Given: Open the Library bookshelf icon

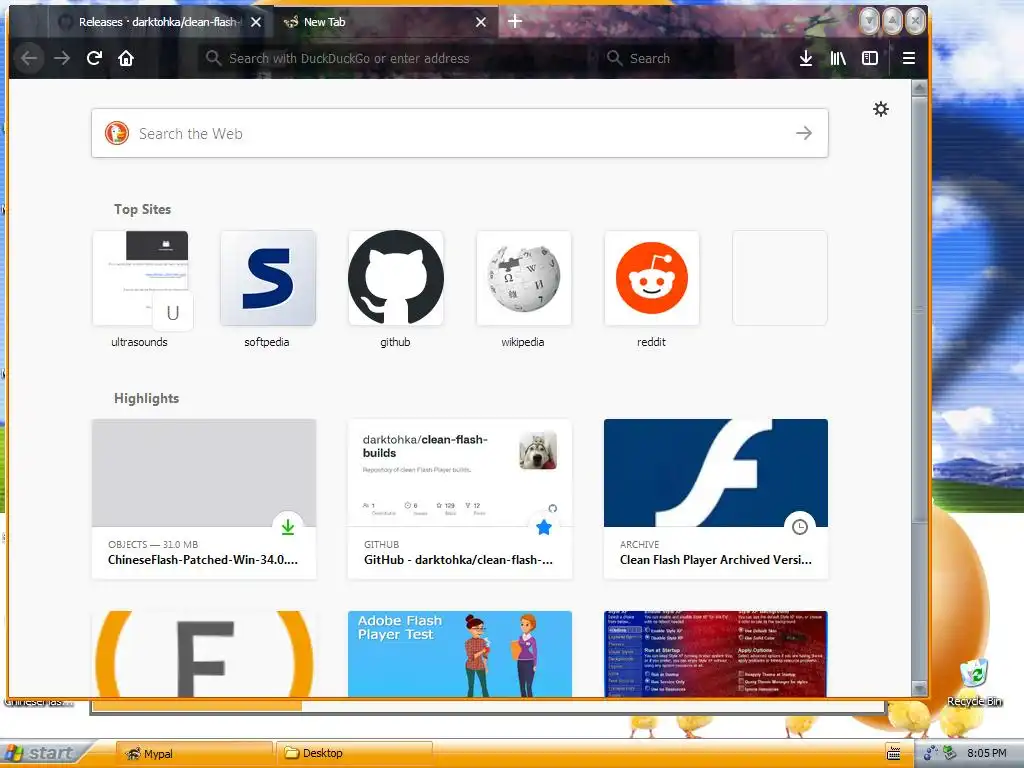Looking at the screenshot, I should (838, 58).
